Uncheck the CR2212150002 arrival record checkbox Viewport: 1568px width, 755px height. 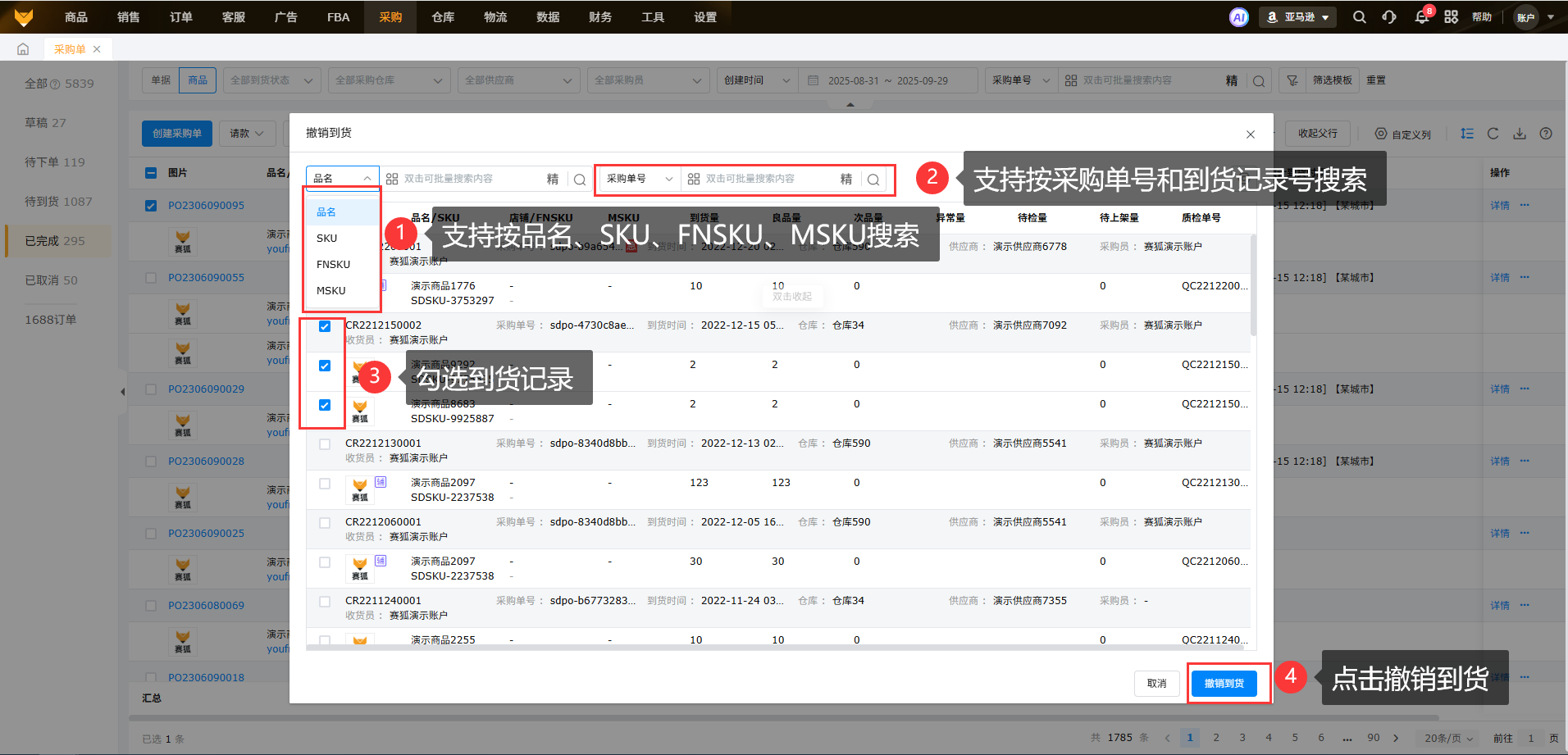point(325,326)
